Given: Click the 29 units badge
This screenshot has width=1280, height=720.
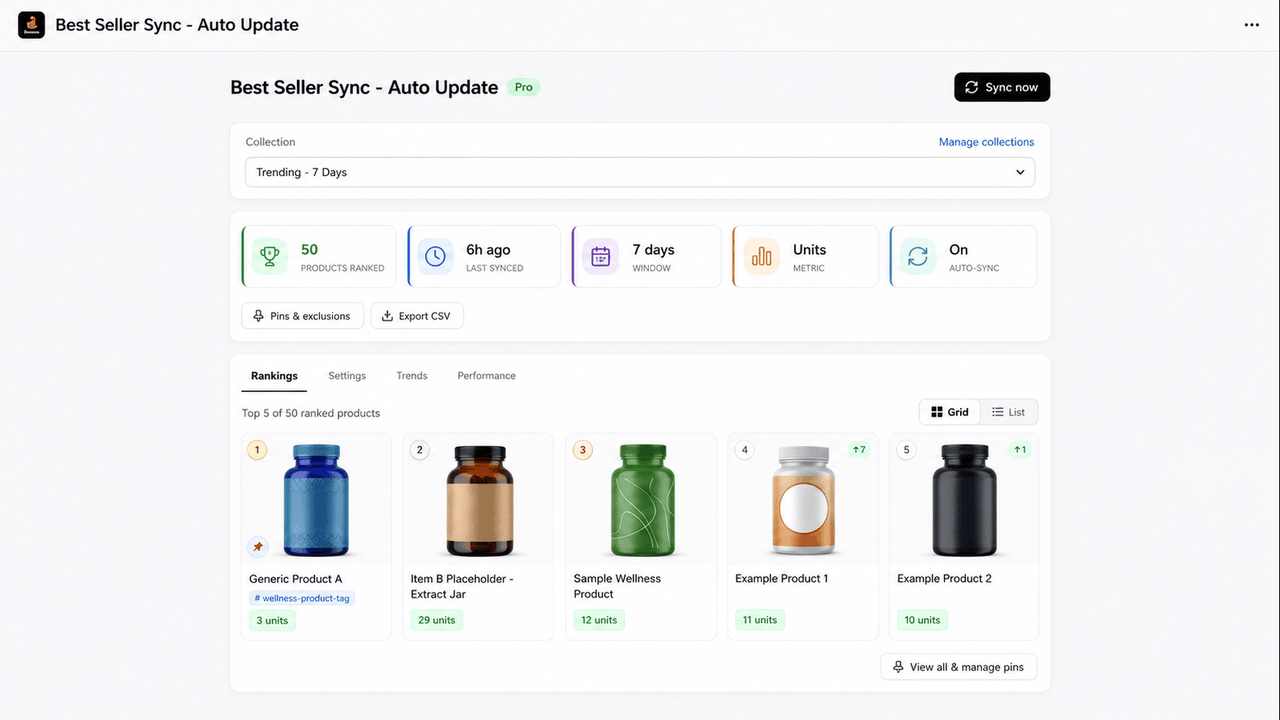Looking at the screenshot, I should click(x=437, y=620).
